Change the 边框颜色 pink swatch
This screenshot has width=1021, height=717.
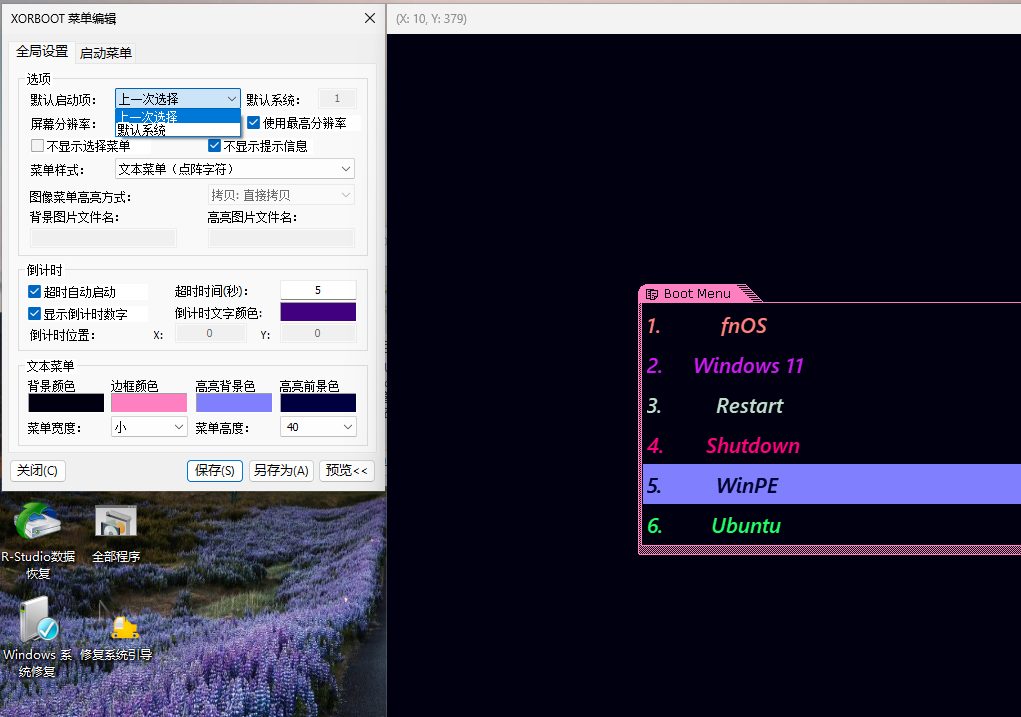pos(149,402)
